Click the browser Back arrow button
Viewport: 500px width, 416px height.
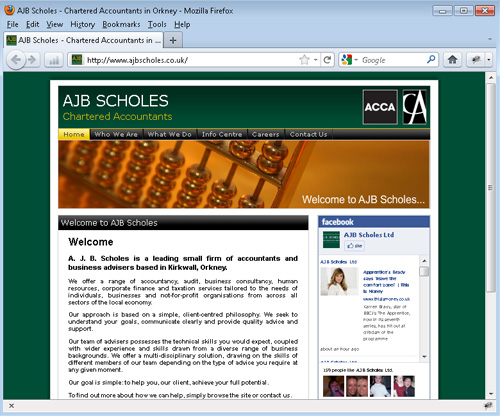tap(16, 60)
